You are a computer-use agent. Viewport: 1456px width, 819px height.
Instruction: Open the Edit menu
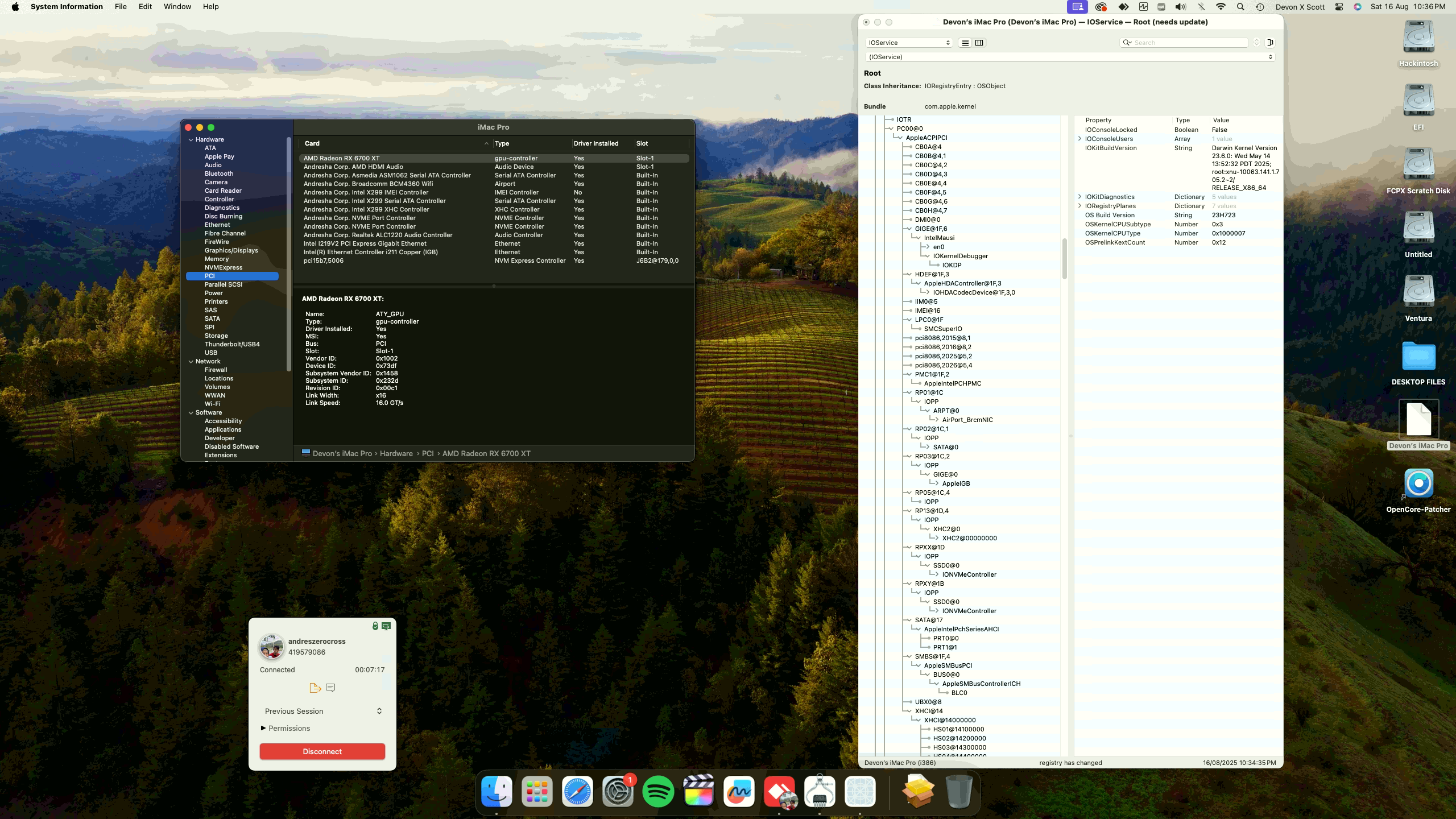coord(145,7)
